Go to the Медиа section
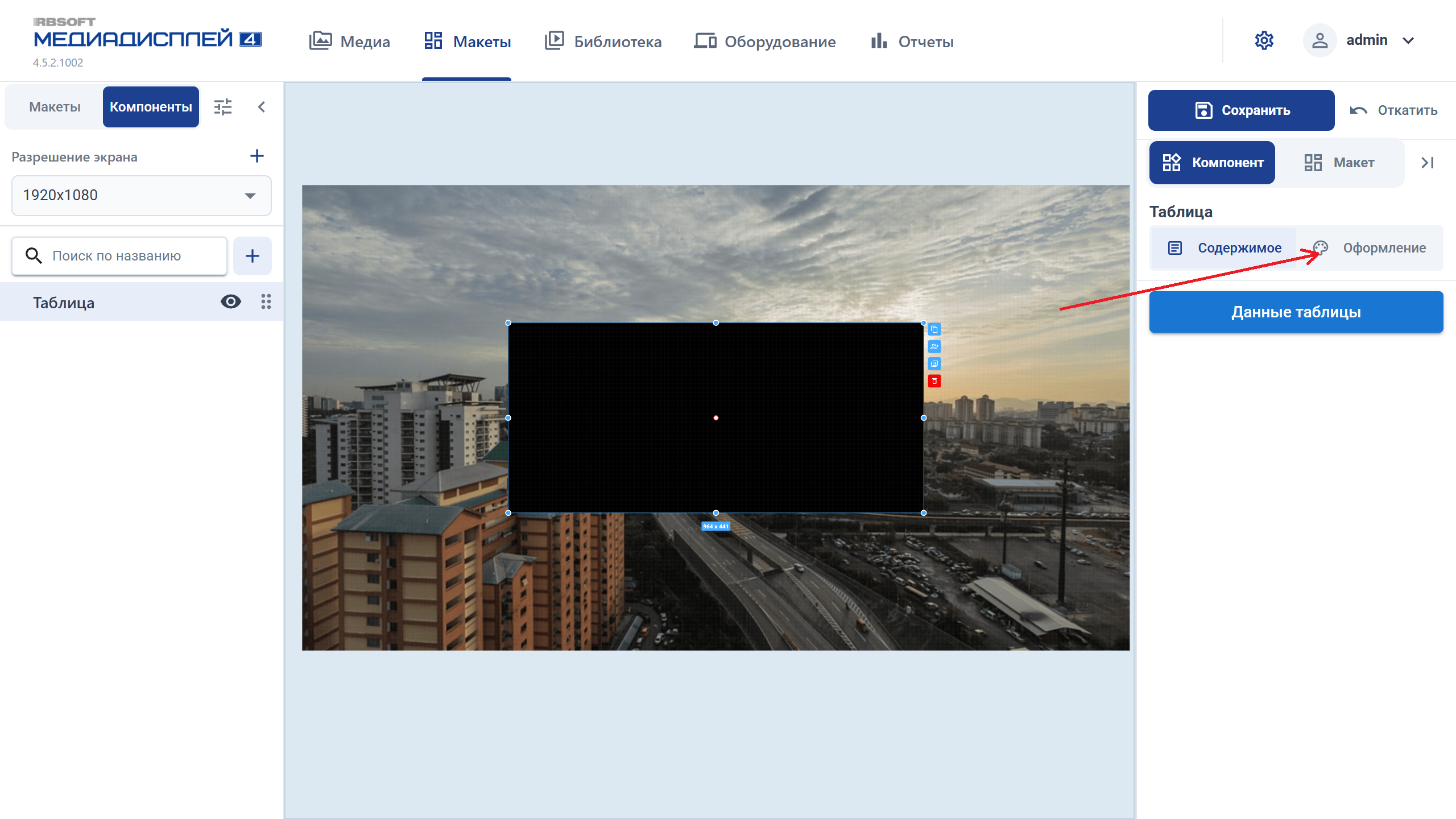 tap(349, 41)
